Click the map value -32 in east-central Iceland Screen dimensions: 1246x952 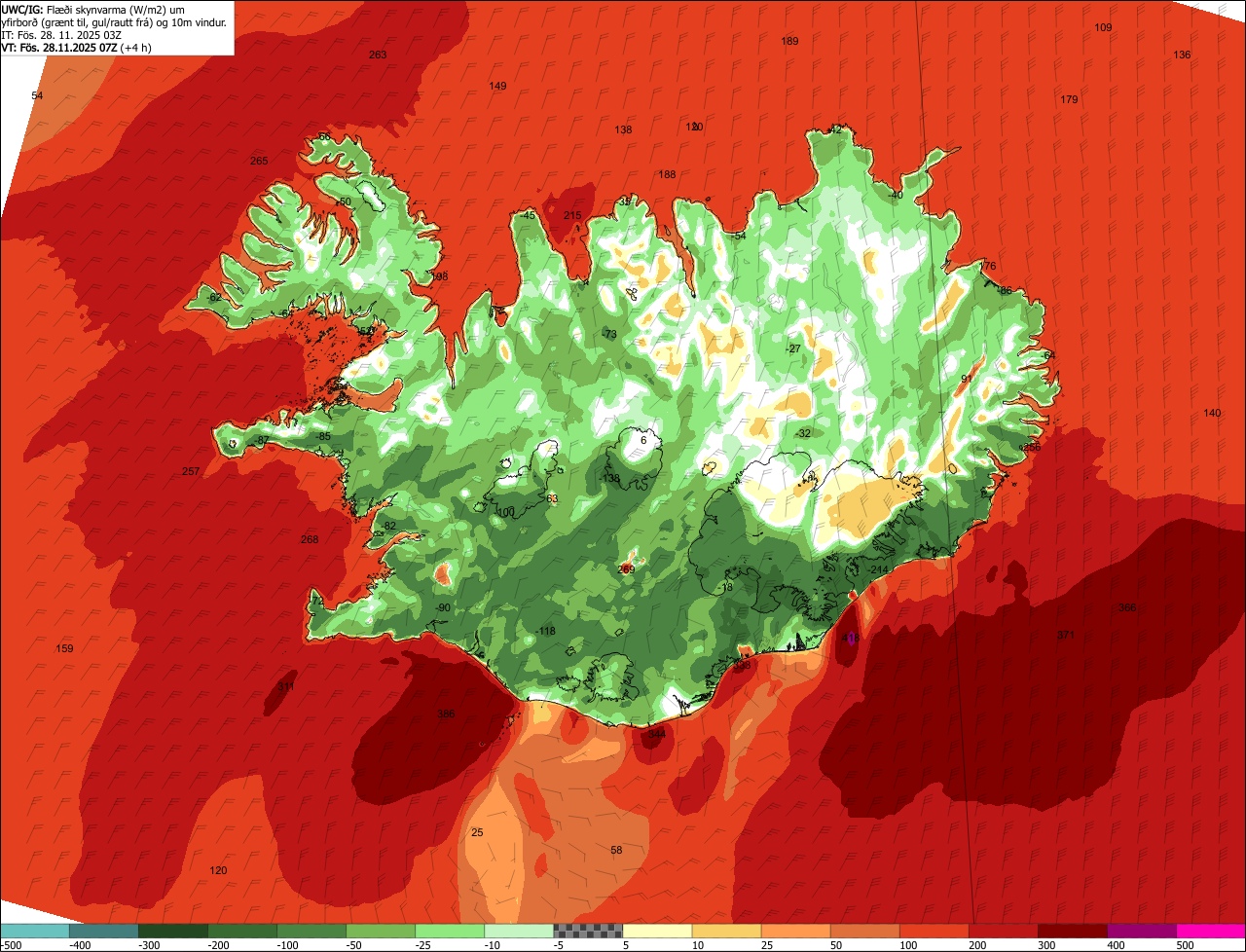click(x=802, y=433)
